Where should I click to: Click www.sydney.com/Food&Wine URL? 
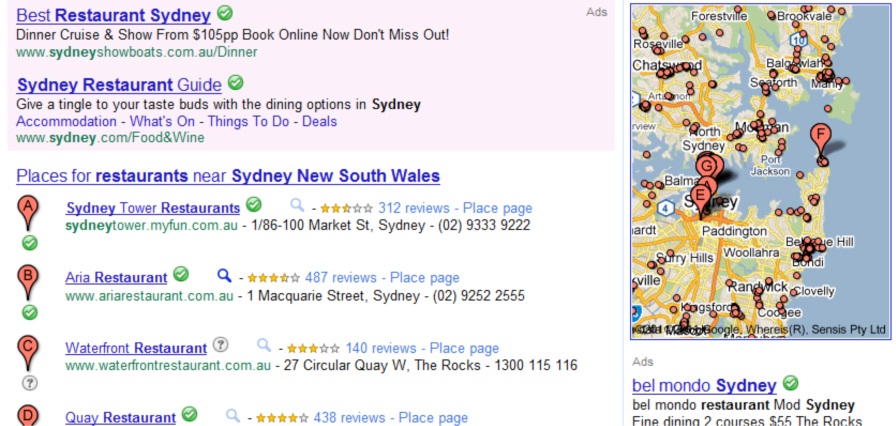(110, 138)
